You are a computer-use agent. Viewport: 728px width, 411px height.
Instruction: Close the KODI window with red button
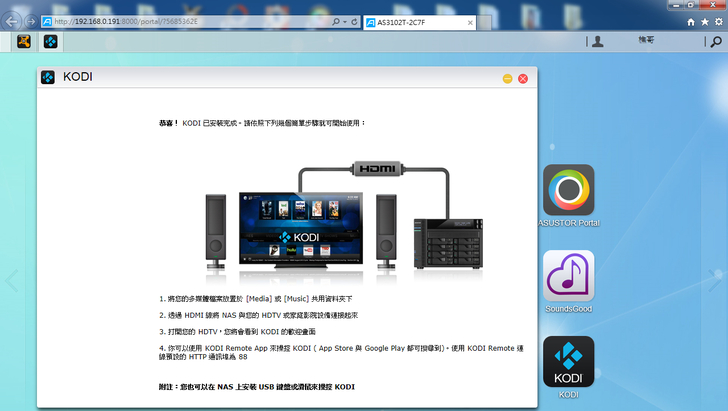tap(523, 79)
